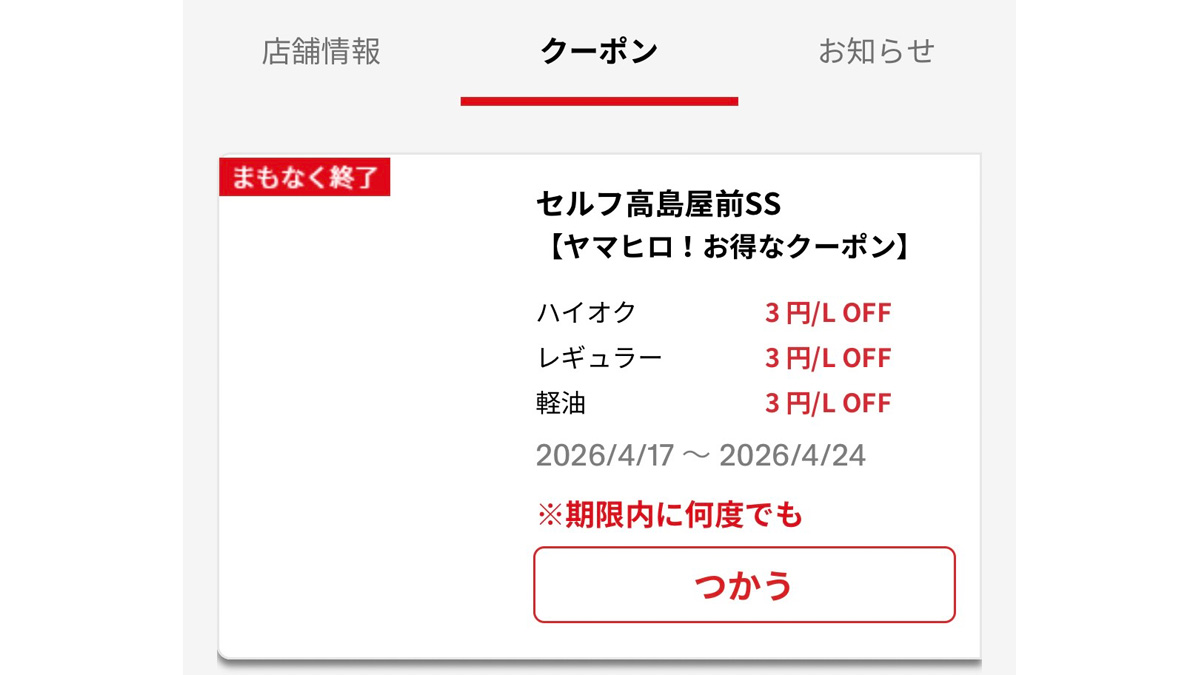Click the ヤマヒロ！お得なクーポン title

tap(727, 247)
